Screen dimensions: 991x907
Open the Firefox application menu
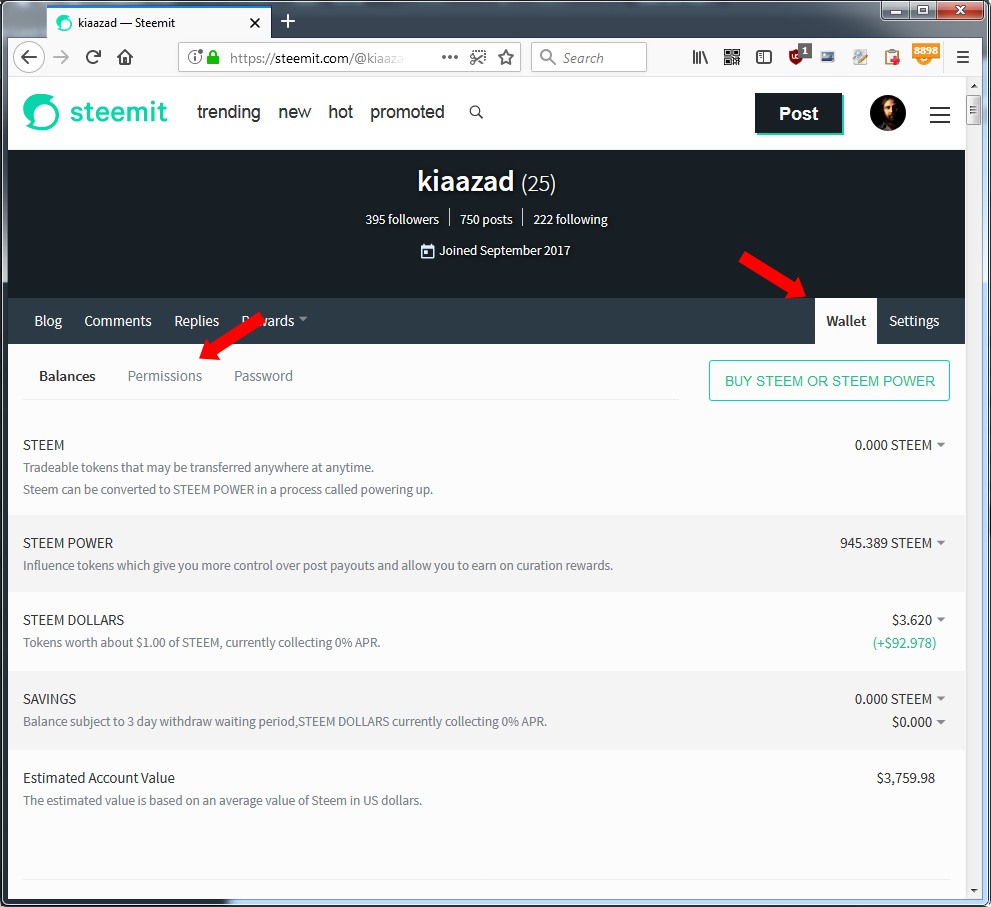coord(963,58)
